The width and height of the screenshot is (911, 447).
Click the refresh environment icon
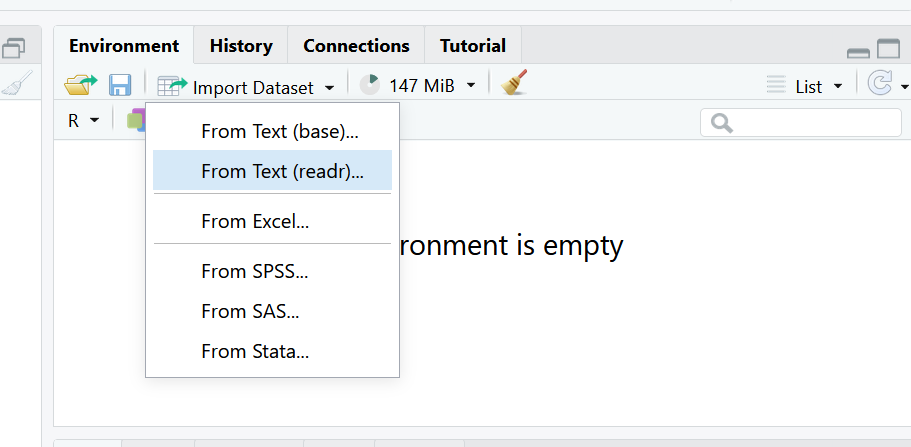(x=879, y=85)
